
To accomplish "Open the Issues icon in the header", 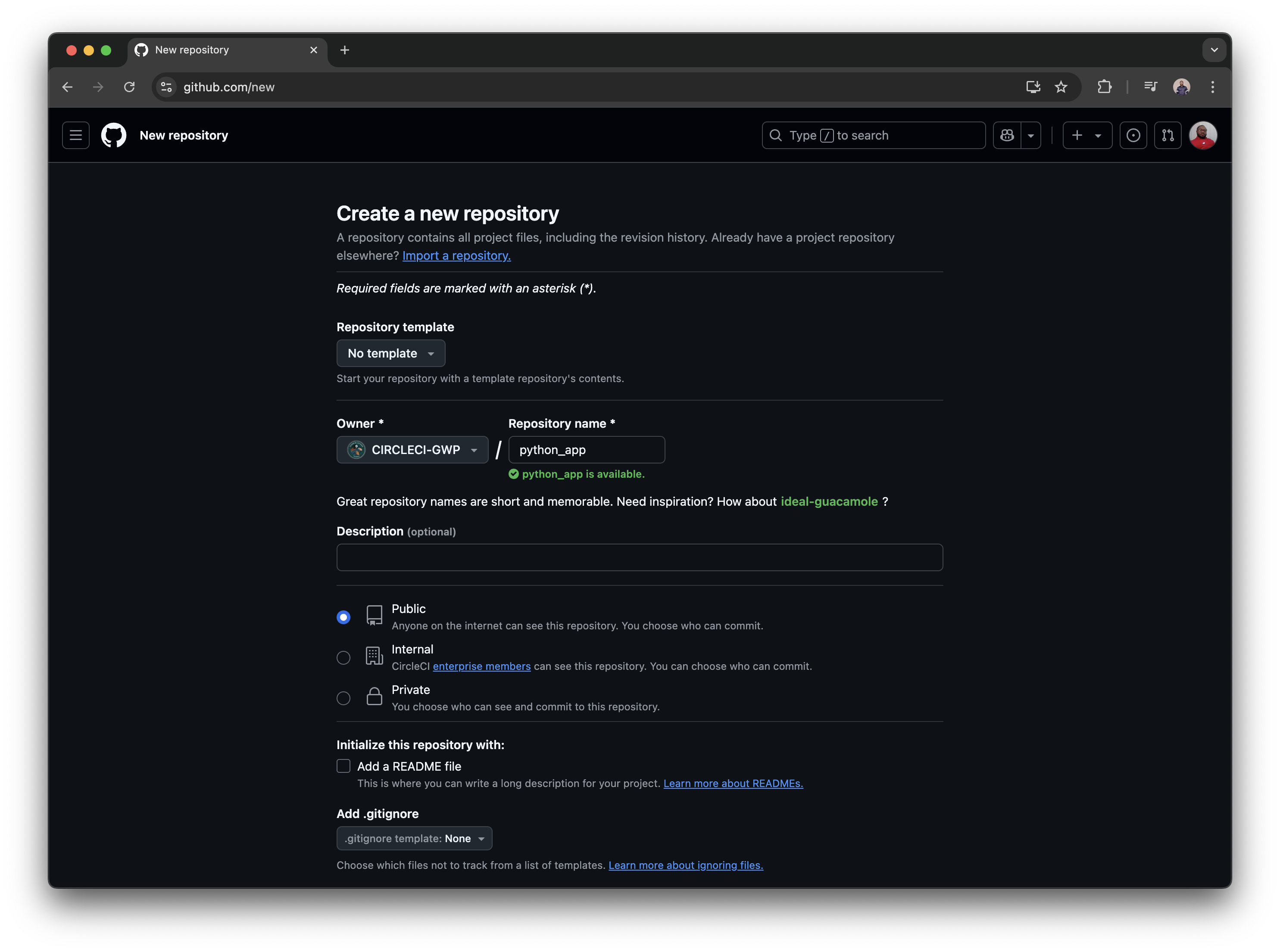I will [x=1133, y=135].
